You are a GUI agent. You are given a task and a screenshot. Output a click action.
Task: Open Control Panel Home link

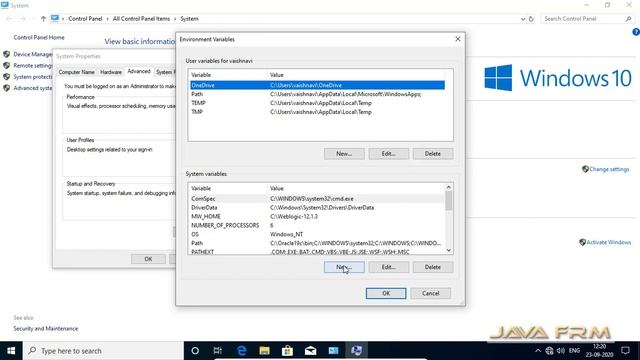pos(39,38)
